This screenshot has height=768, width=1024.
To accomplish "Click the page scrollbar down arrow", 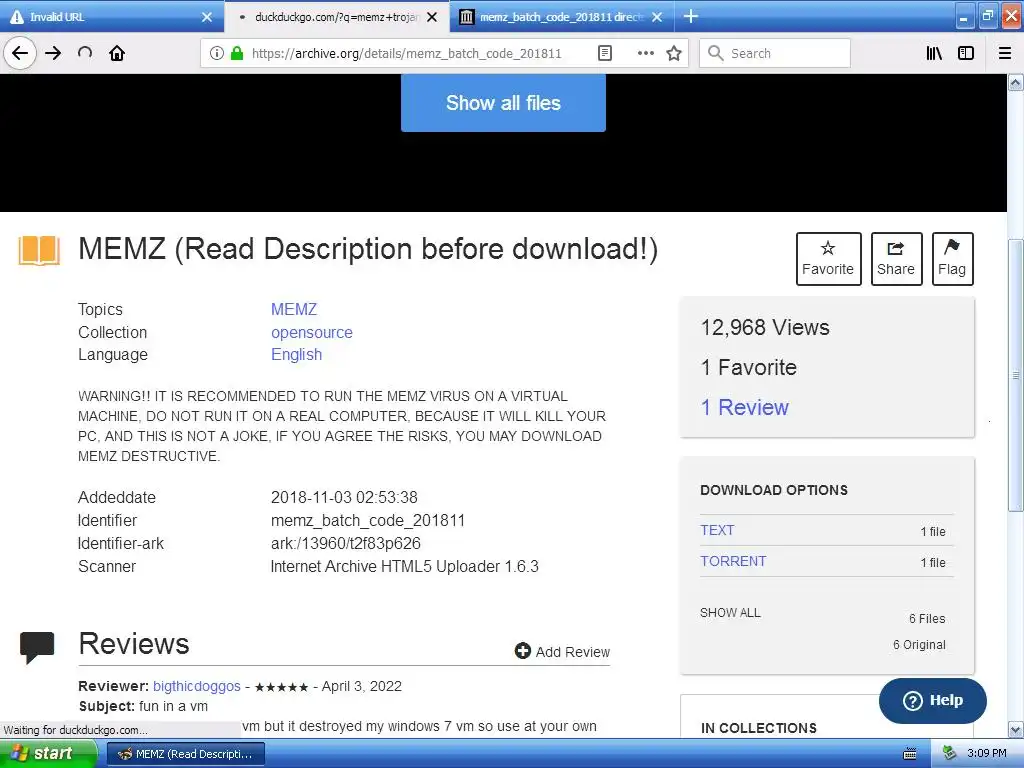I will click(x=1015, y=729).
